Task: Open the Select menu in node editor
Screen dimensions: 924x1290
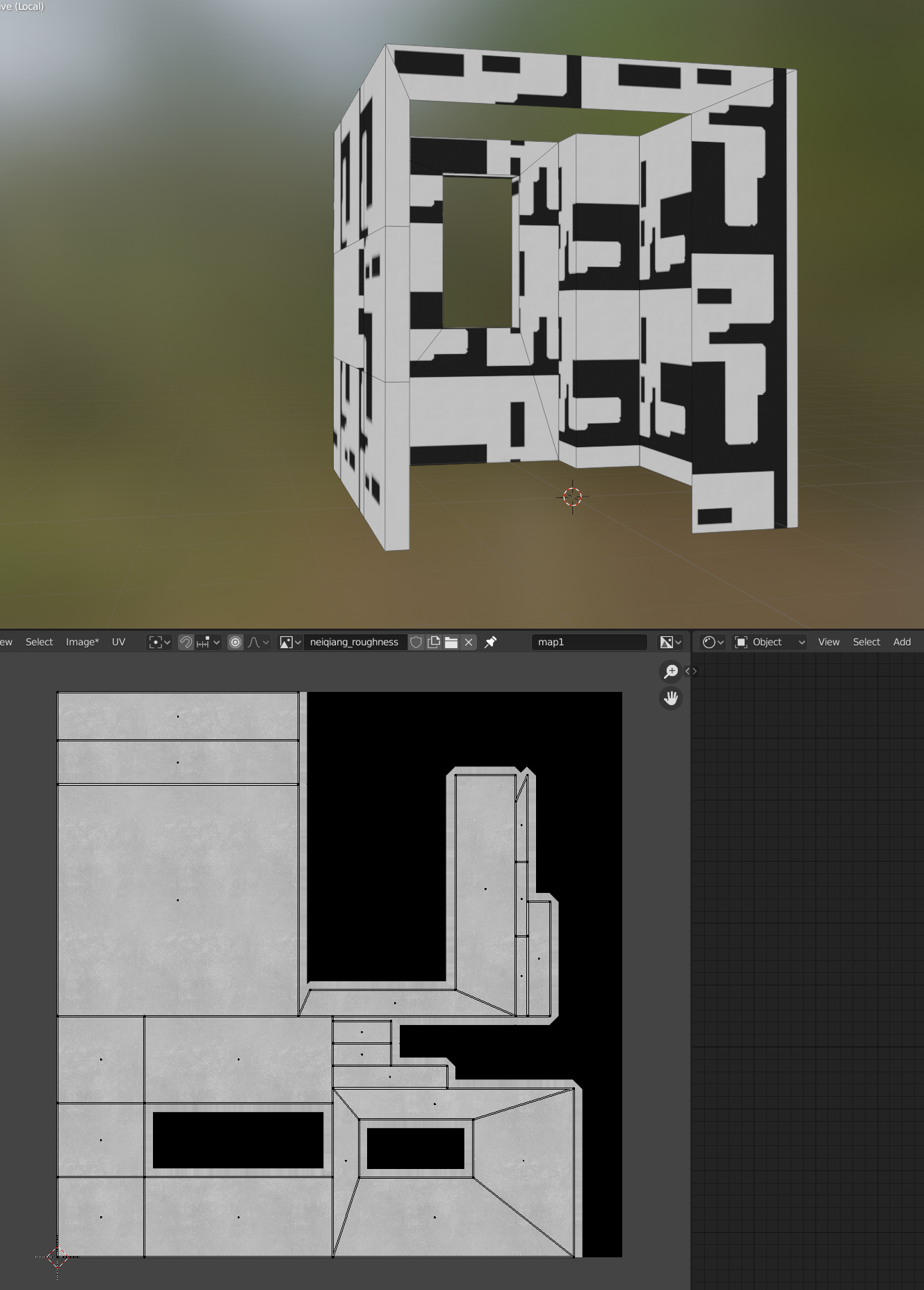Action: (x=866, y=642)
